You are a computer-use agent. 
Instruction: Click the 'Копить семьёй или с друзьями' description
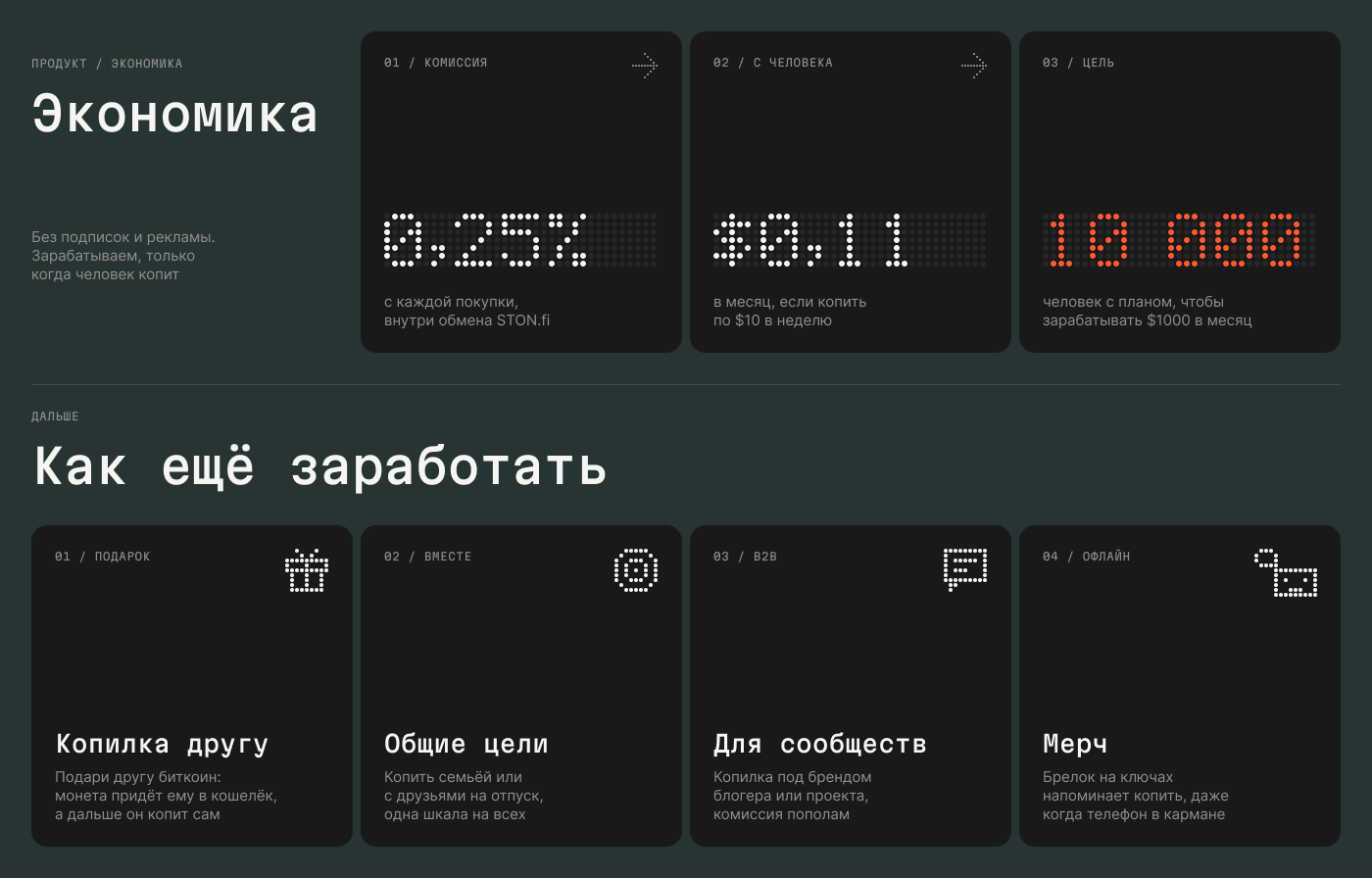[x=464, y=796]
